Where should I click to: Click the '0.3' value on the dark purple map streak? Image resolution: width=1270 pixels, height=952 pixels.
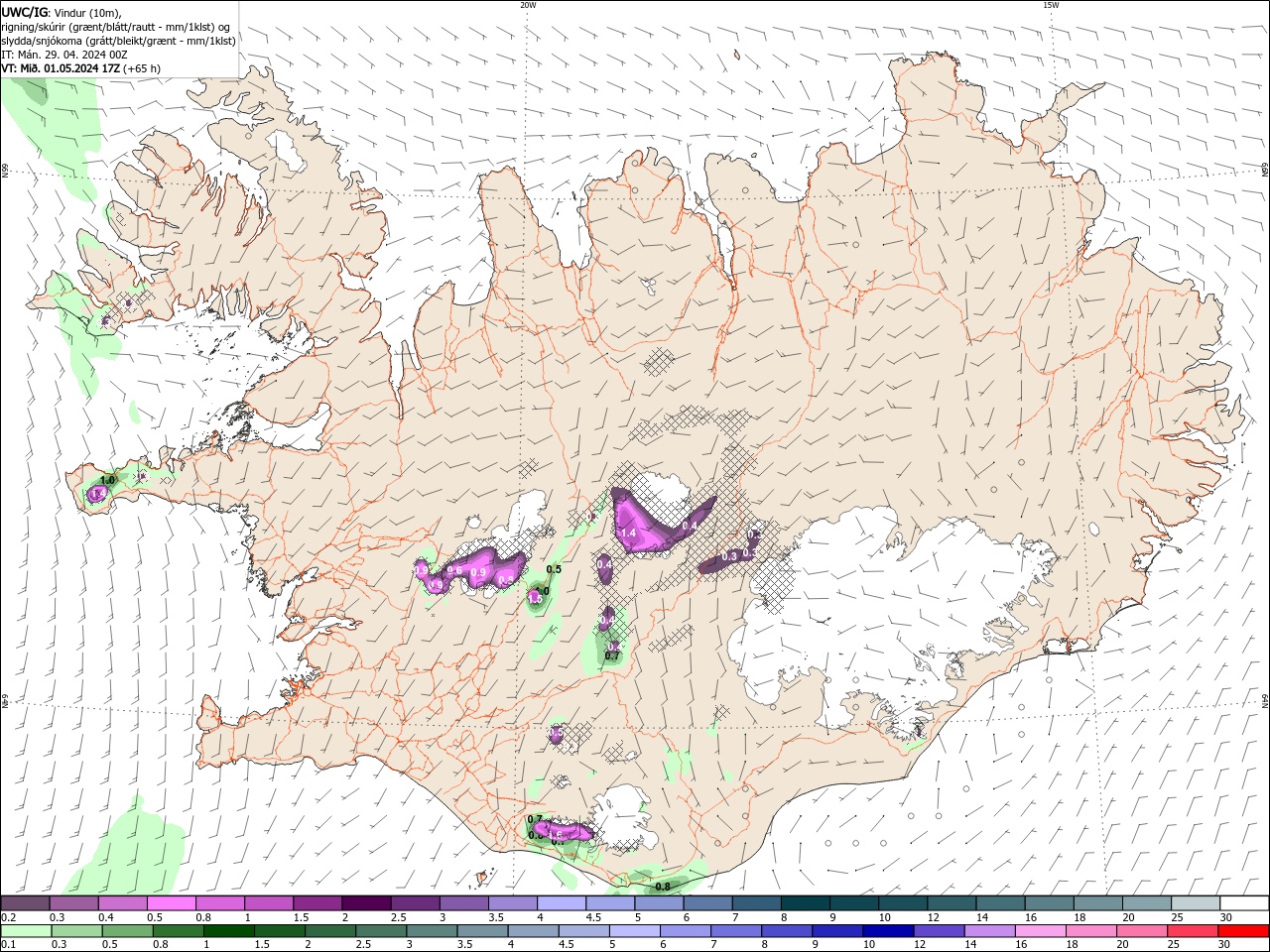click(x=730, y=556)
